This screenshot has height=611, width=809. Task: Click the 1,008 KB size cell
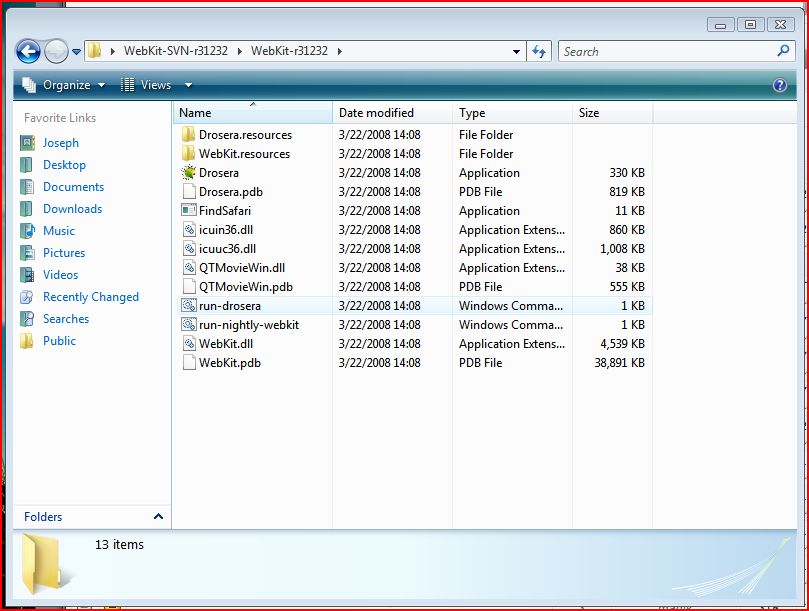pyautogui.click(x=622, y=249)
